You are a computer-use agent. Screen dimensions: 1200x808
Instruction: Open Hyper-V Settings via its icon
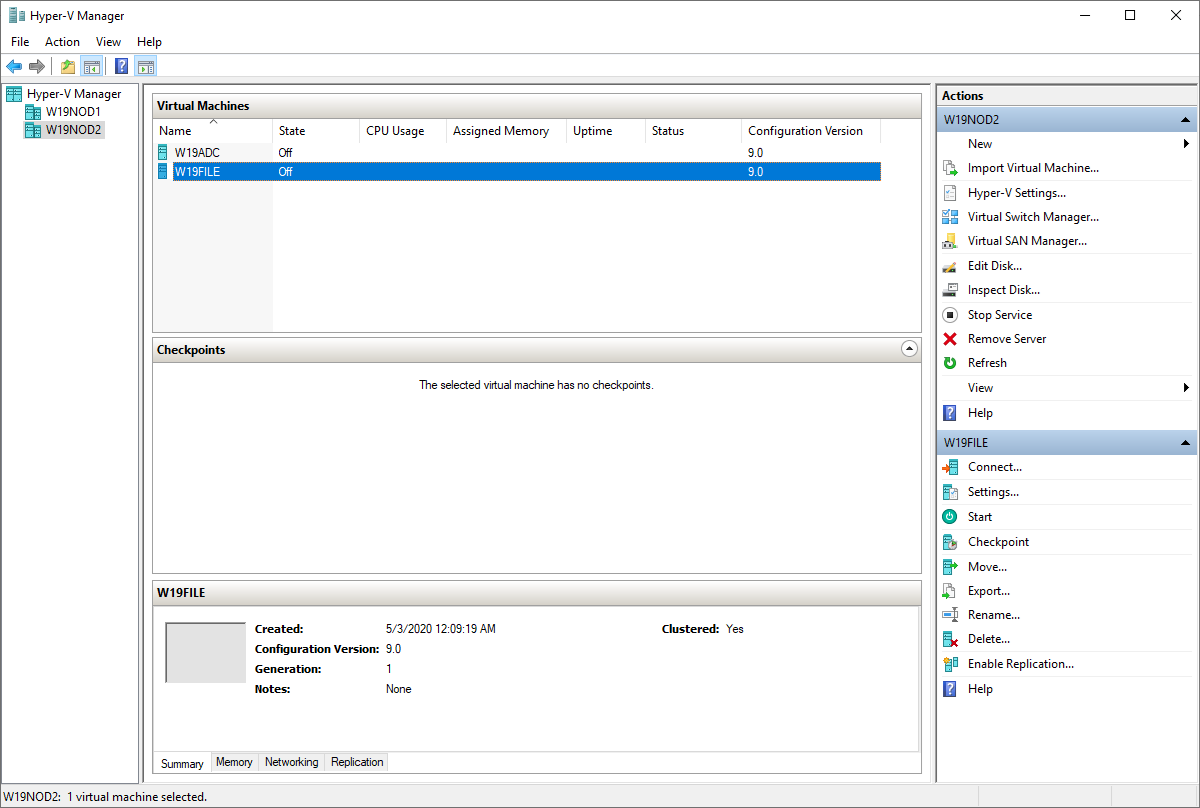coord(950,193)
